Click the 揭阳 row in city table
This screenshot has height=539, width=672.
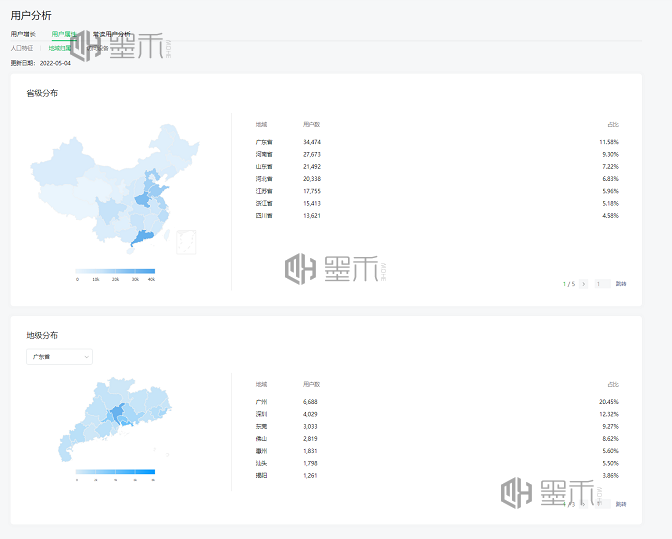(x=437, y=475)
